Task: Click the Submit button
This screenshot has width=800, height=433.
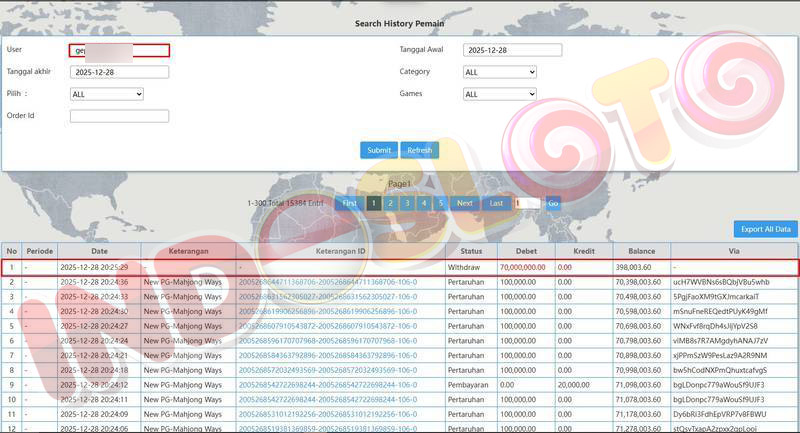Action: click(379, 150)
